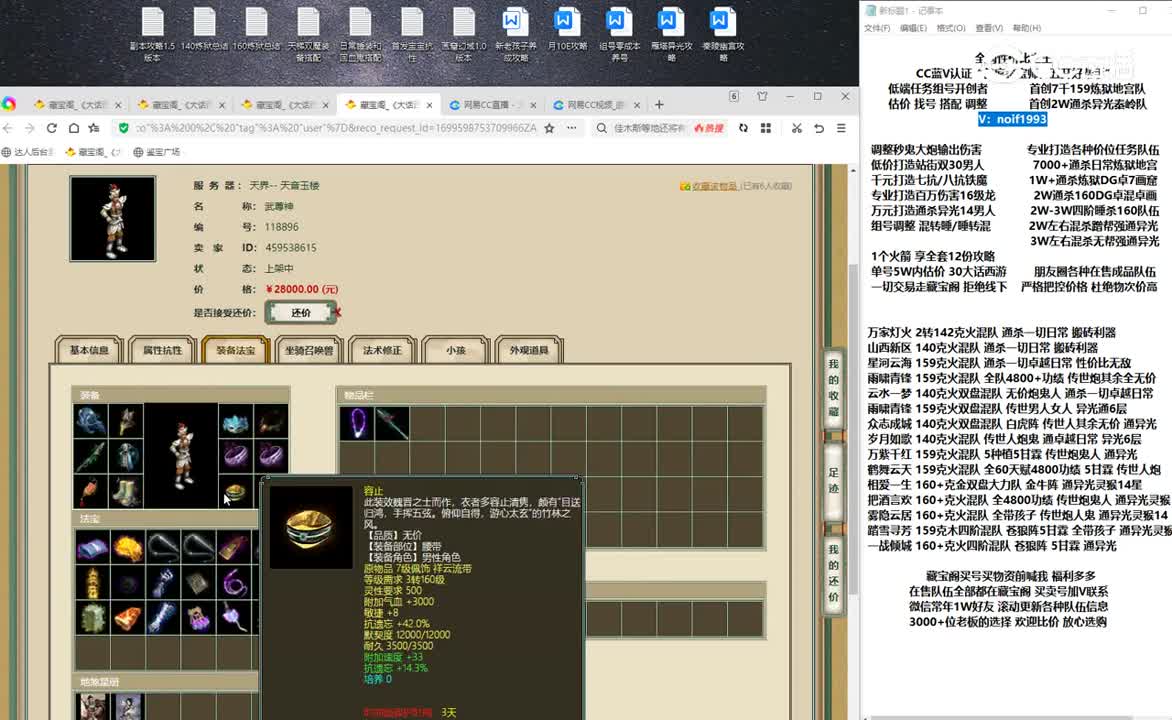Select the red pendant equipment icon
The width and height of the screenshot is (1172, 720).
[x=90, y=492]
